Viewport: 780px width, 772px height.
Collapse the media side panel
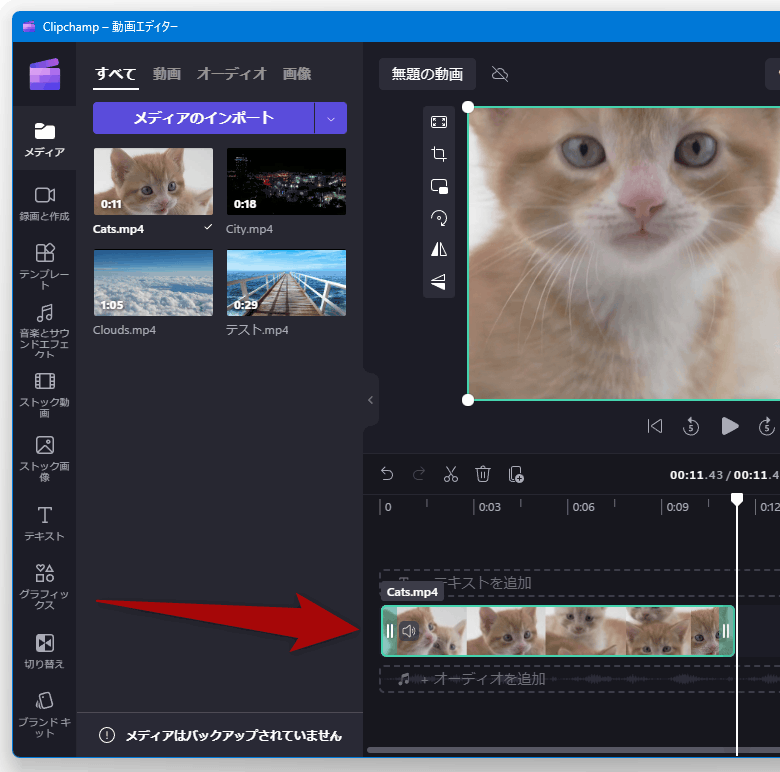click(370, 400)
